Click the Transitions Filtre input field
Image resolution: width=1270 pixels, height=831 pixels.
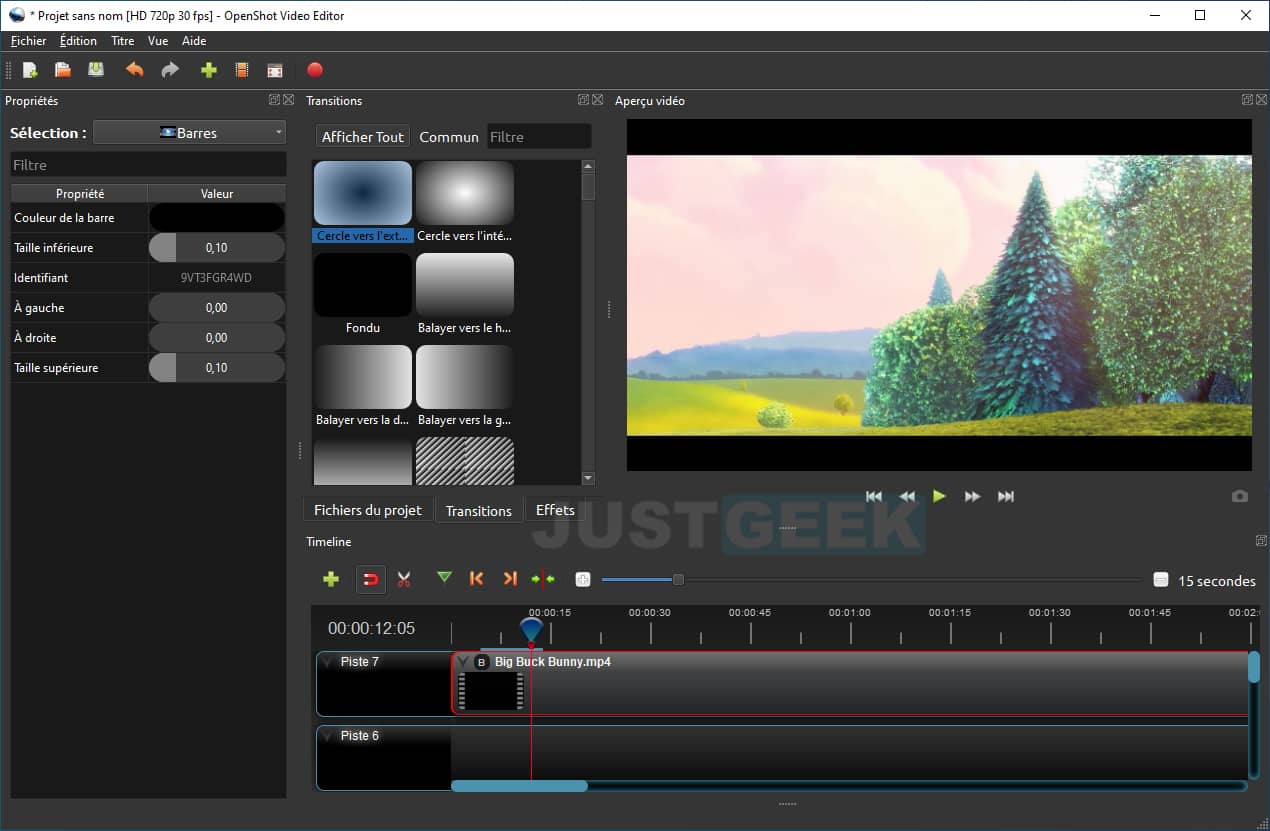click(x=539, y=137)
